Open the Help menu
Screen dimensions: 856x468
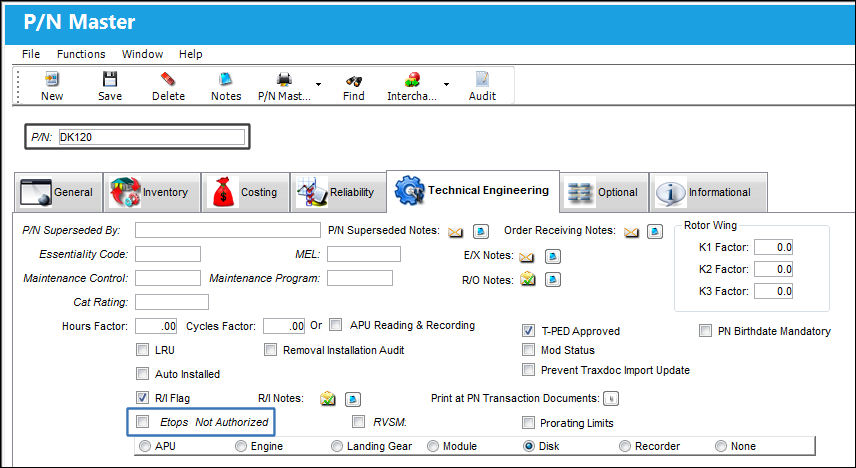[191, 54]
